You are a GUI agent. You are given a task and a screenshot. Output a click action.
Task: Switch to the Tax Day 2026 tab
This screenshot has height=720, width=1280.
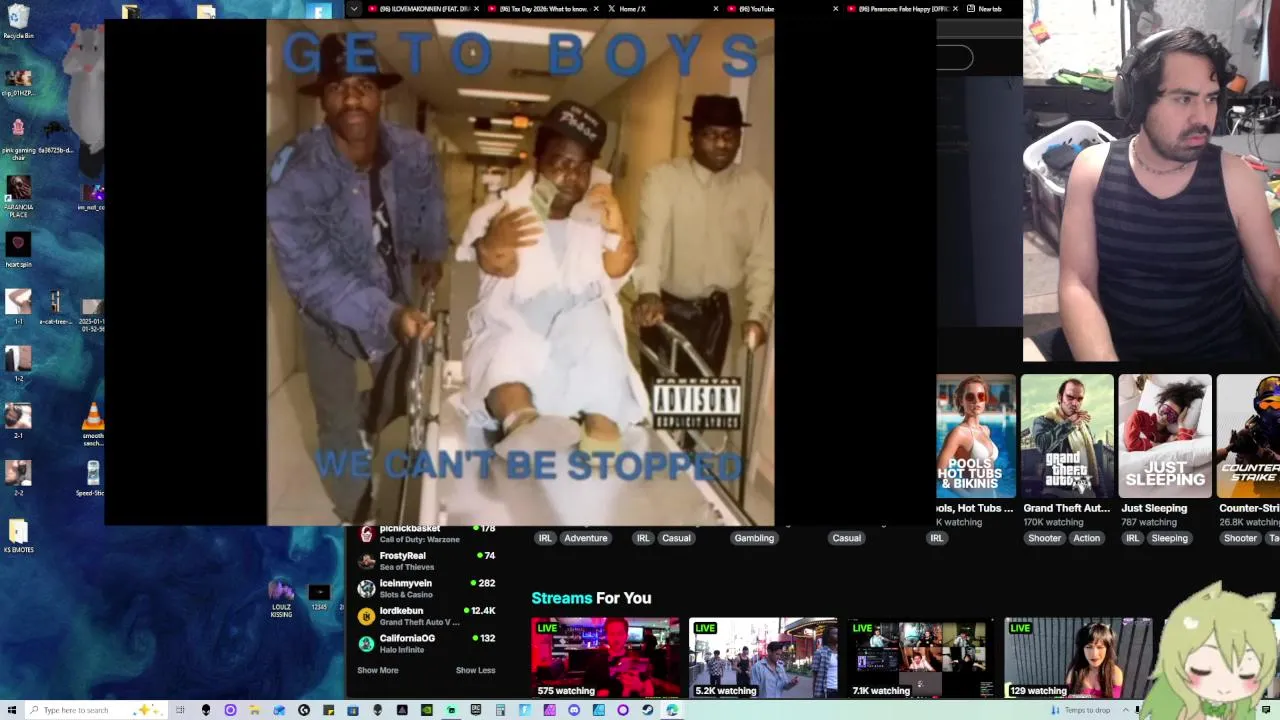pos(542,9)
